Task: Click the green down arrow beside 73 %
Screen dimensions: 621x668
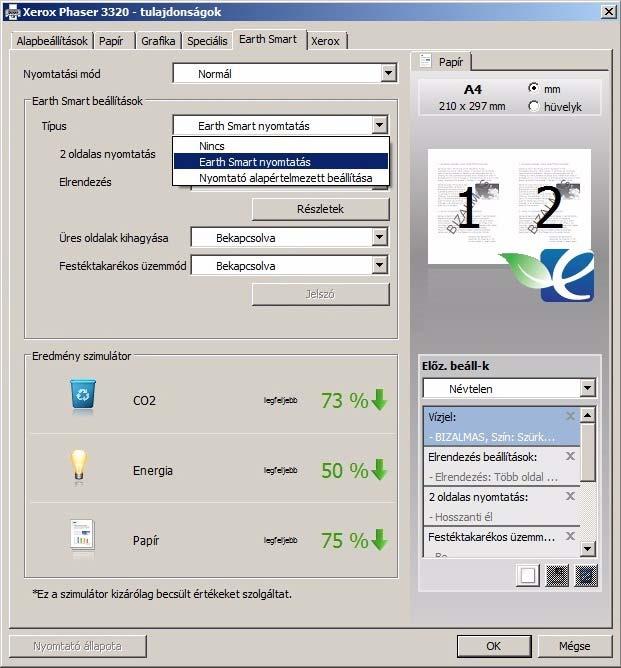Action: click(379, 400)
